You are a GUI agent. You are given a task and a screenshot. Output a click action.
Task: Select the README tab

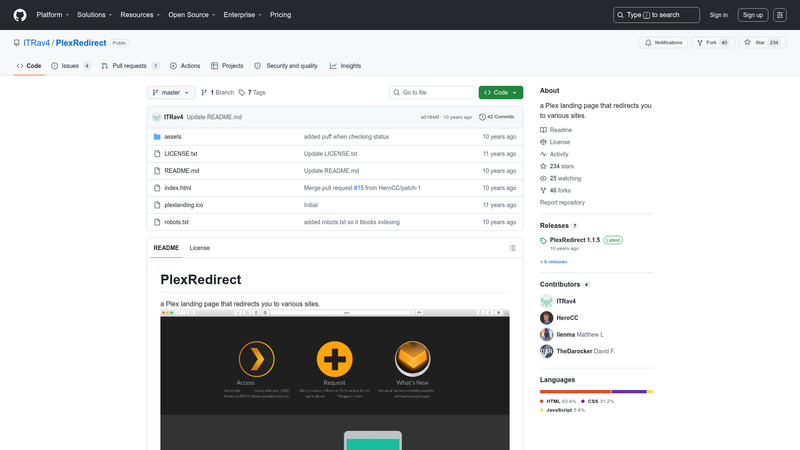(166, 248)
